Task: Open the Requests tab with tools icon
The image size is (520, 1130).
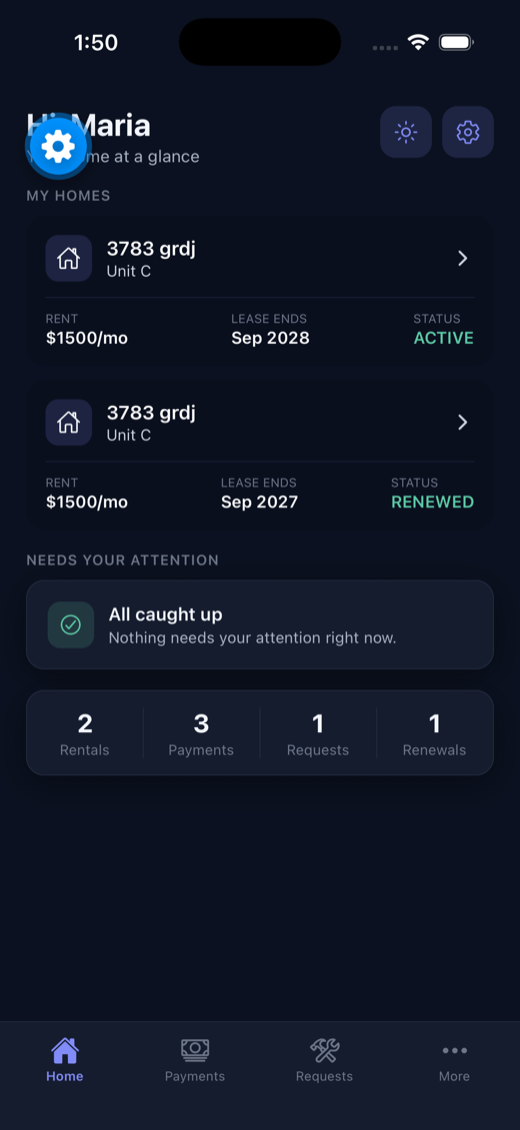Action: tap(325, 1061)
